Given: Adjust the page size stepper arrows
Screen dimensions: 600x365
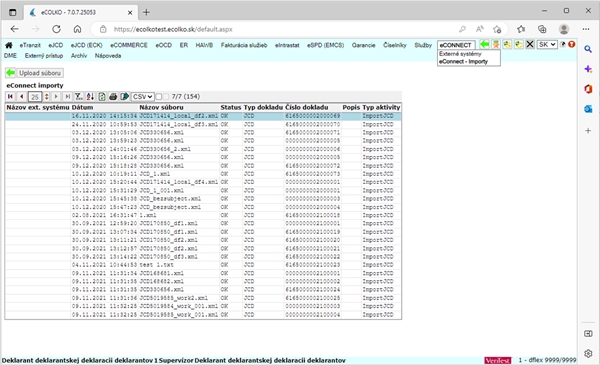Looking at the screenshot, I should pos(46,96).
